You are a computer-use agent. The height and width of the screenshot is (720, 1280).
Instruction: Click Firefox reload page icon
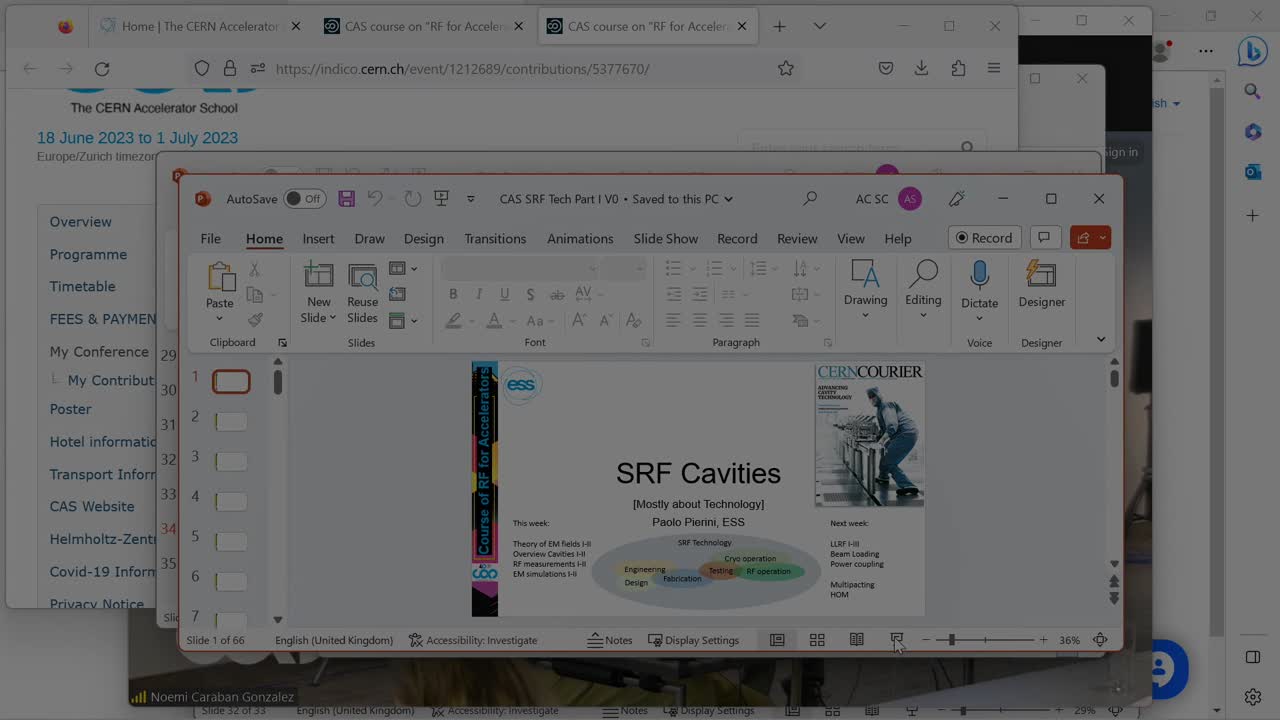(102, 69)
